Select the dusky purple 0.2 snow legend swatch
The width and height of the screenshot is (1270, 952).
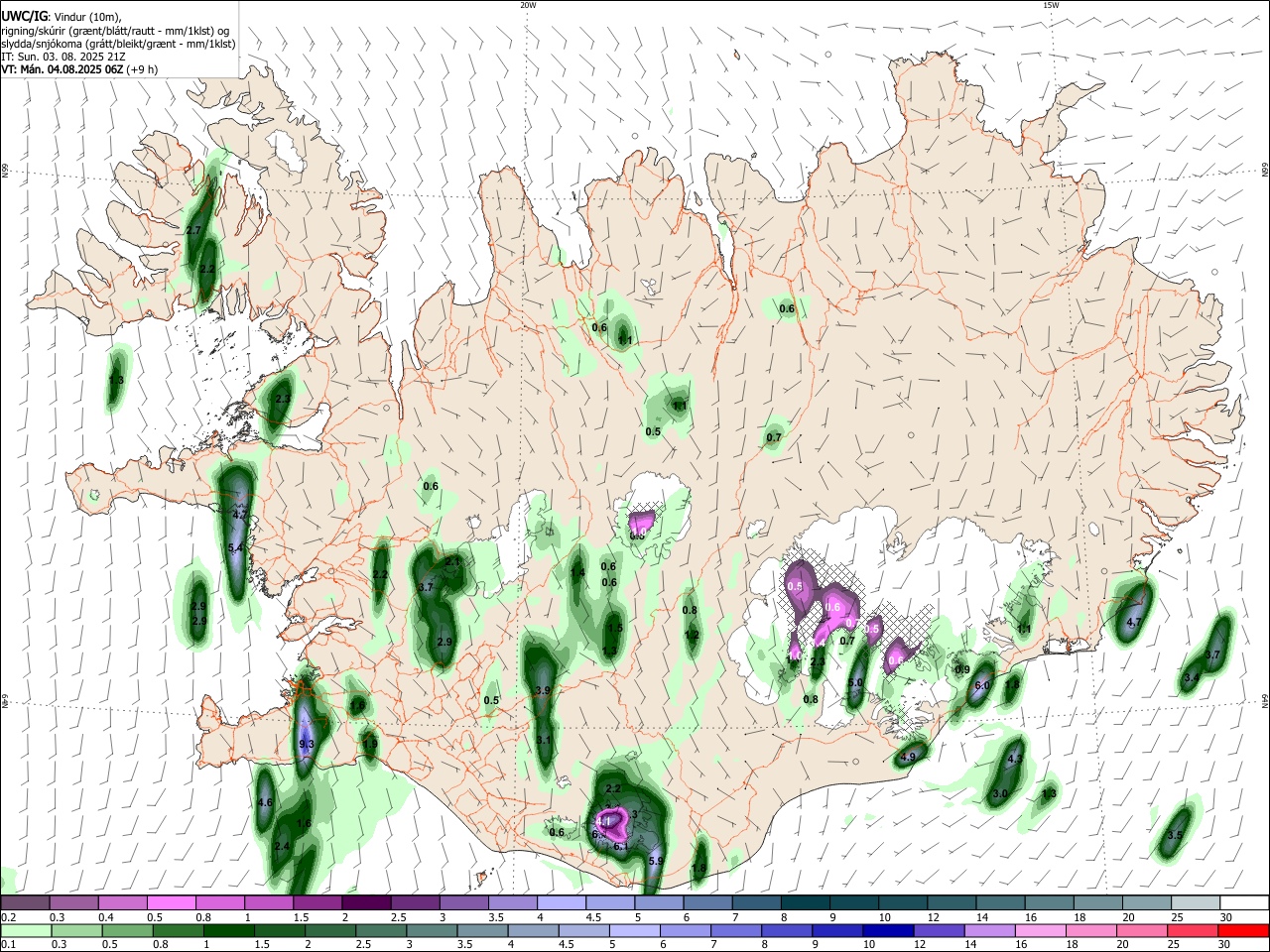click(x=25, y=902)
